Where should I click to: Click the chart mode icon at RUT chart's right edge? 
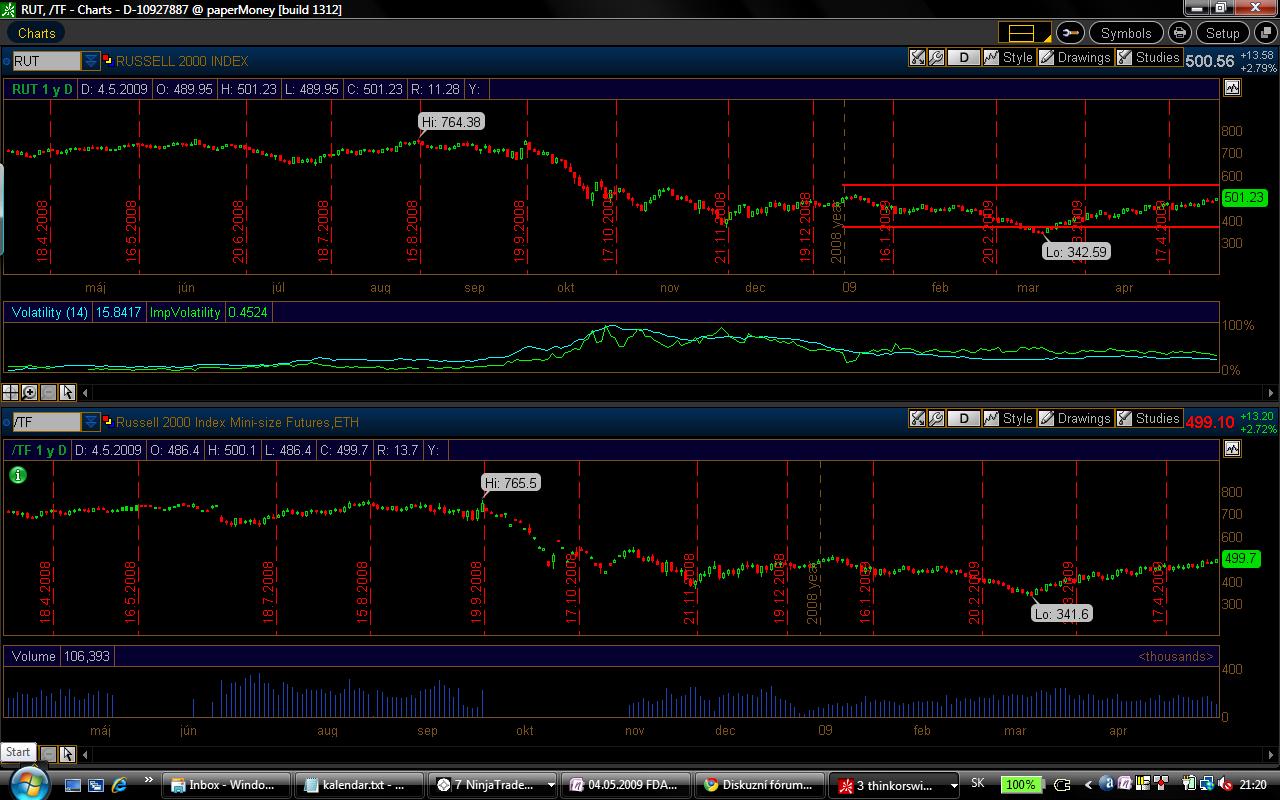point(1231,88)
